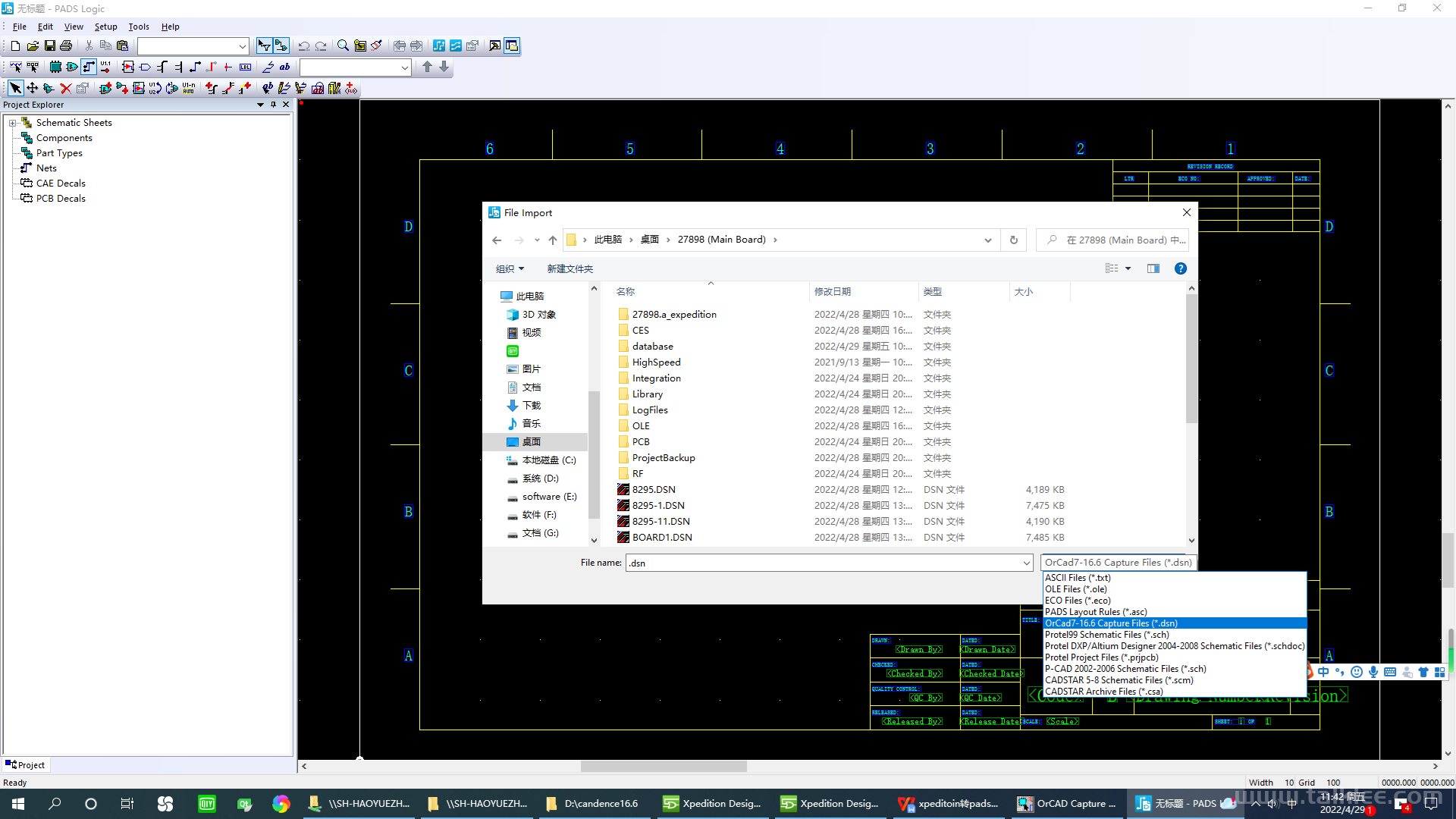Expand the Schematic Sheets tree node
The height and width of the screenshot is (819, 1456).
coord(12,123)
